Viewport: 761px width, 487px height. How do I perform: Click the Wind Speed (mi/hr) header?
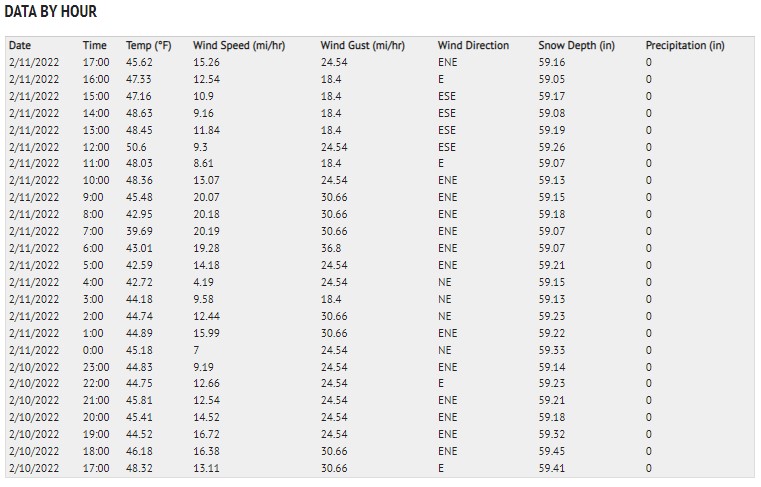pyautogui.click(x=239, y=46)
